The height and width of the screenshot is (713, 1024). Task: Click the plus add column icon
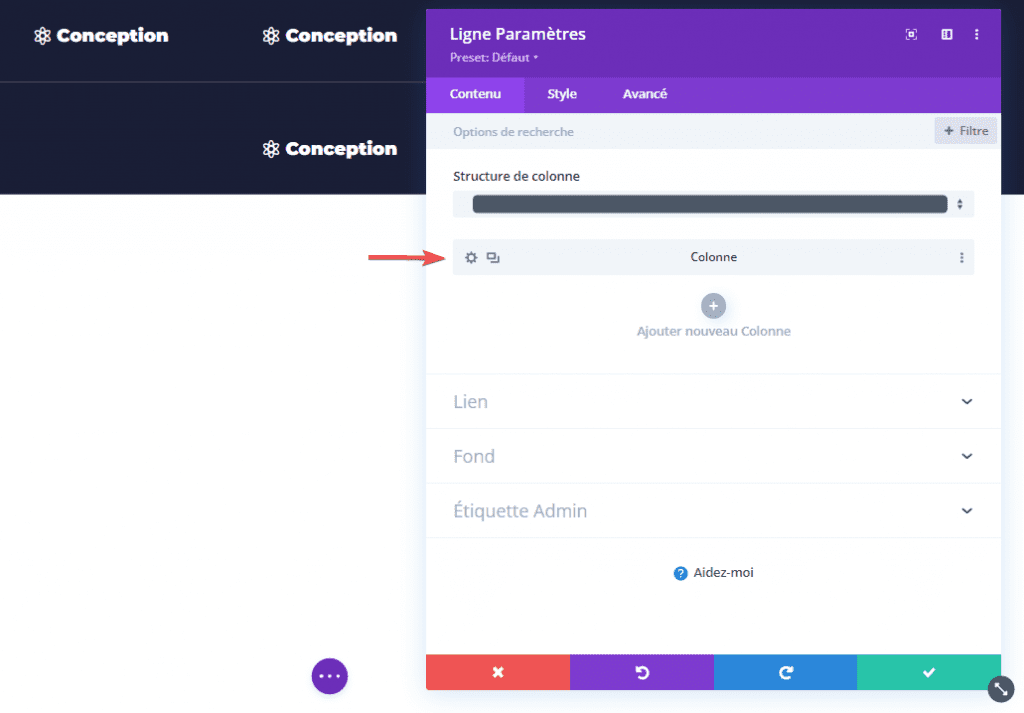click(713, 306)
